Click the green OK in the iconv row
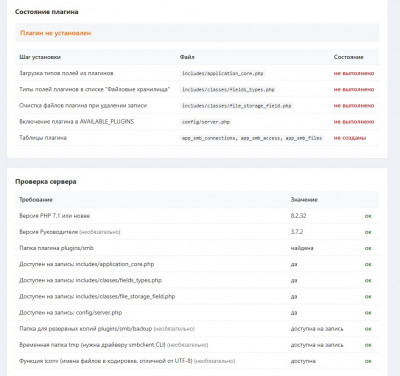 (x=368, y=361)
